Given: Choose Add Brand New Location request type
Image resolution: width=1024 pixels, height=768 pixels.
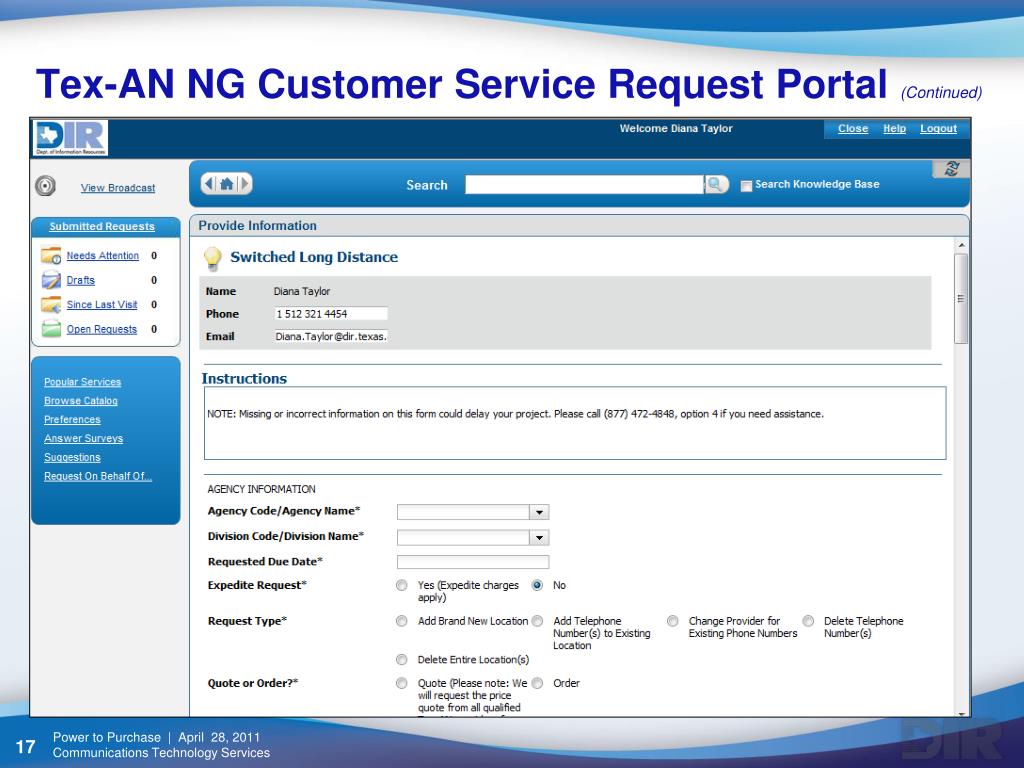Looking at the screenshot, I should coord(402,621).
